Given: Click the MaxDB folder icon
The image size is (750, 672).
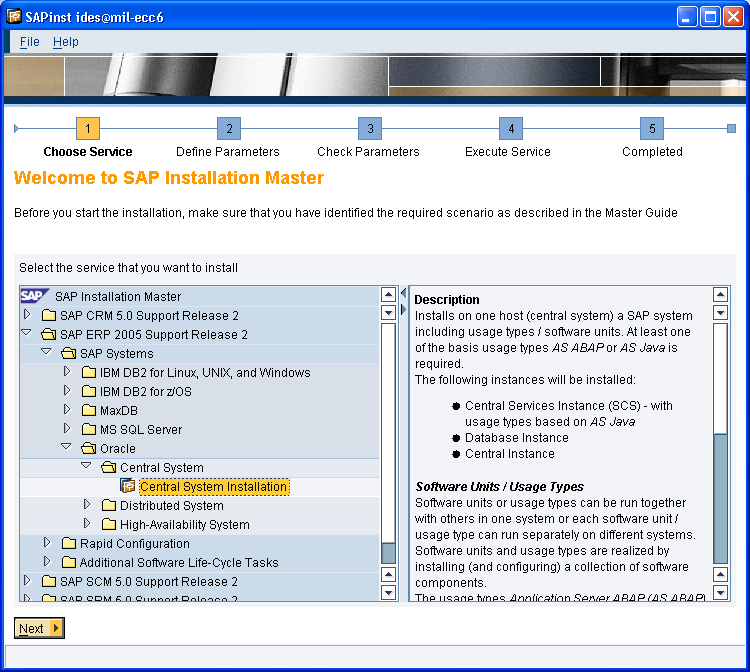Looking at the screenshot, I should [x=89, y=411].
